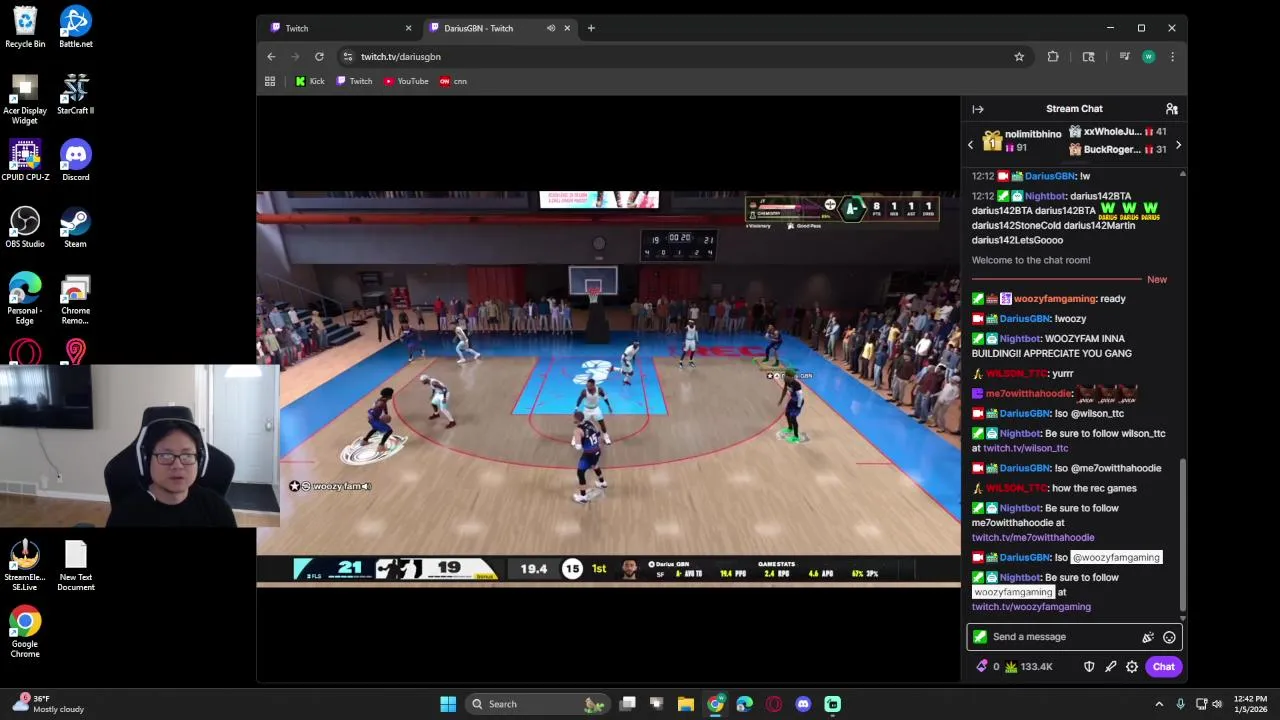Close the DariusGBN - Twitch tab
The width and height of the screenshot is (1280, 720).
point(567,28)
